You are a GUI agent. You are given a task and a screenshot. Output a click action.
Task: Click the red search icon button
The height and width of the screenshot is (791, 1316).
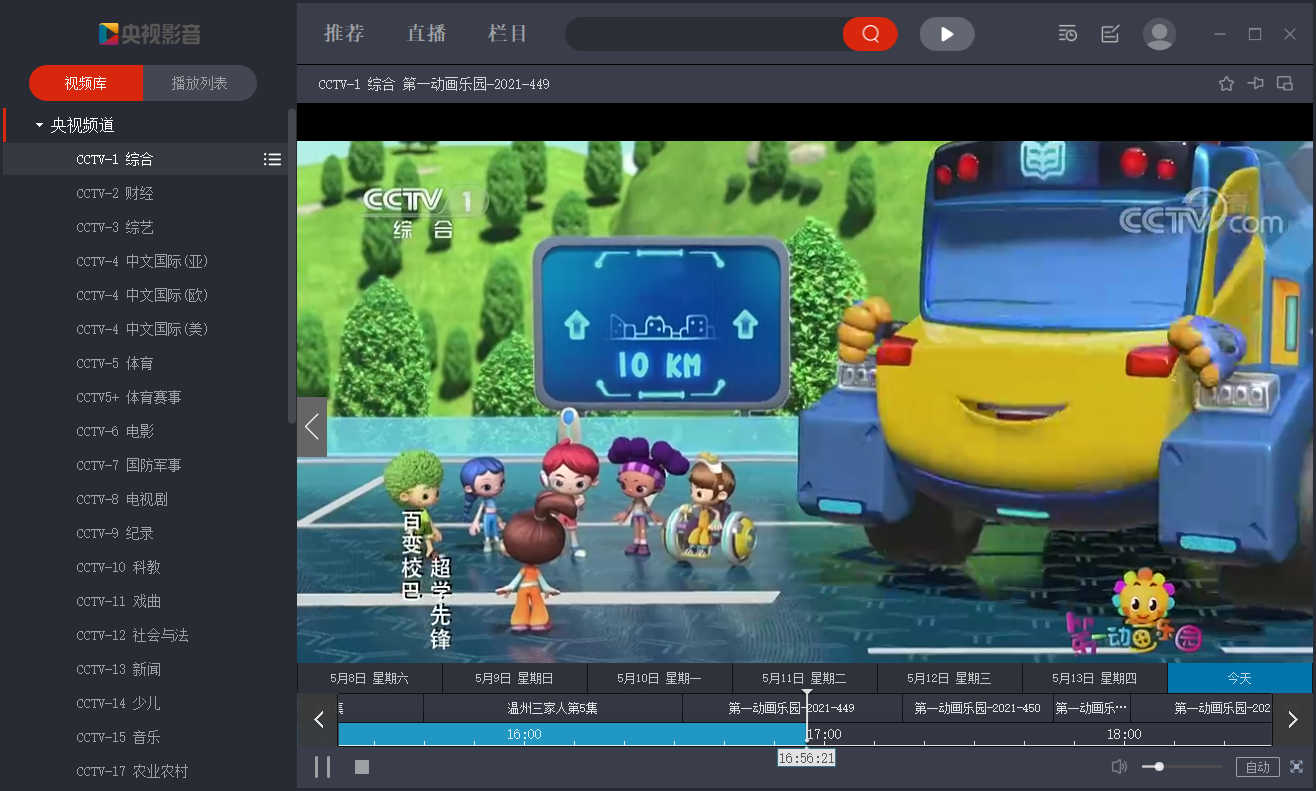click(870, 34)
